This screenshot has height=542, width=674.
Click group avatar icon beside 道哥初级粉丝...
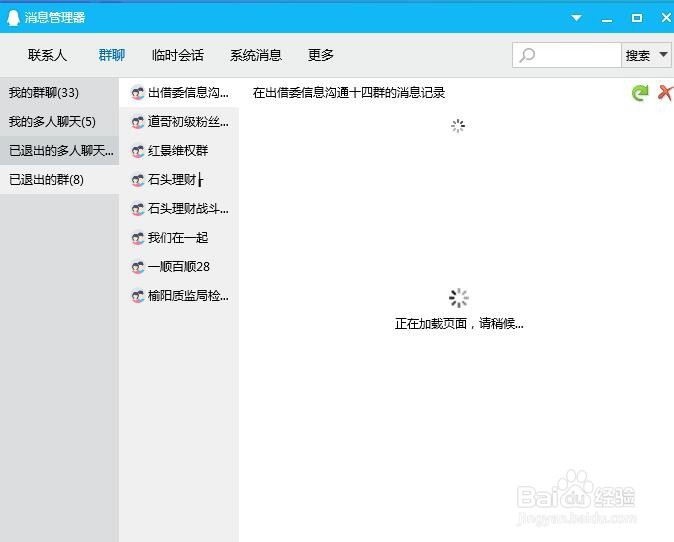[138, 122]
